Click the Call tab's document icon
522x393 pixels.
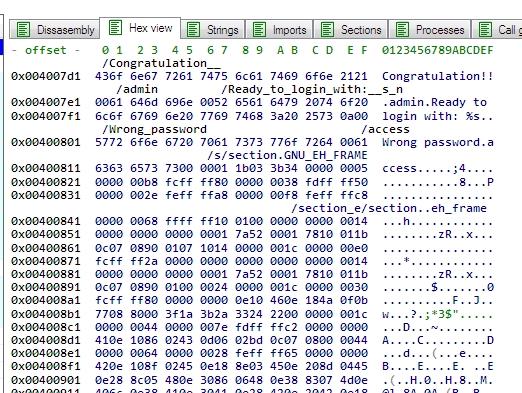(x=485, y=30)
